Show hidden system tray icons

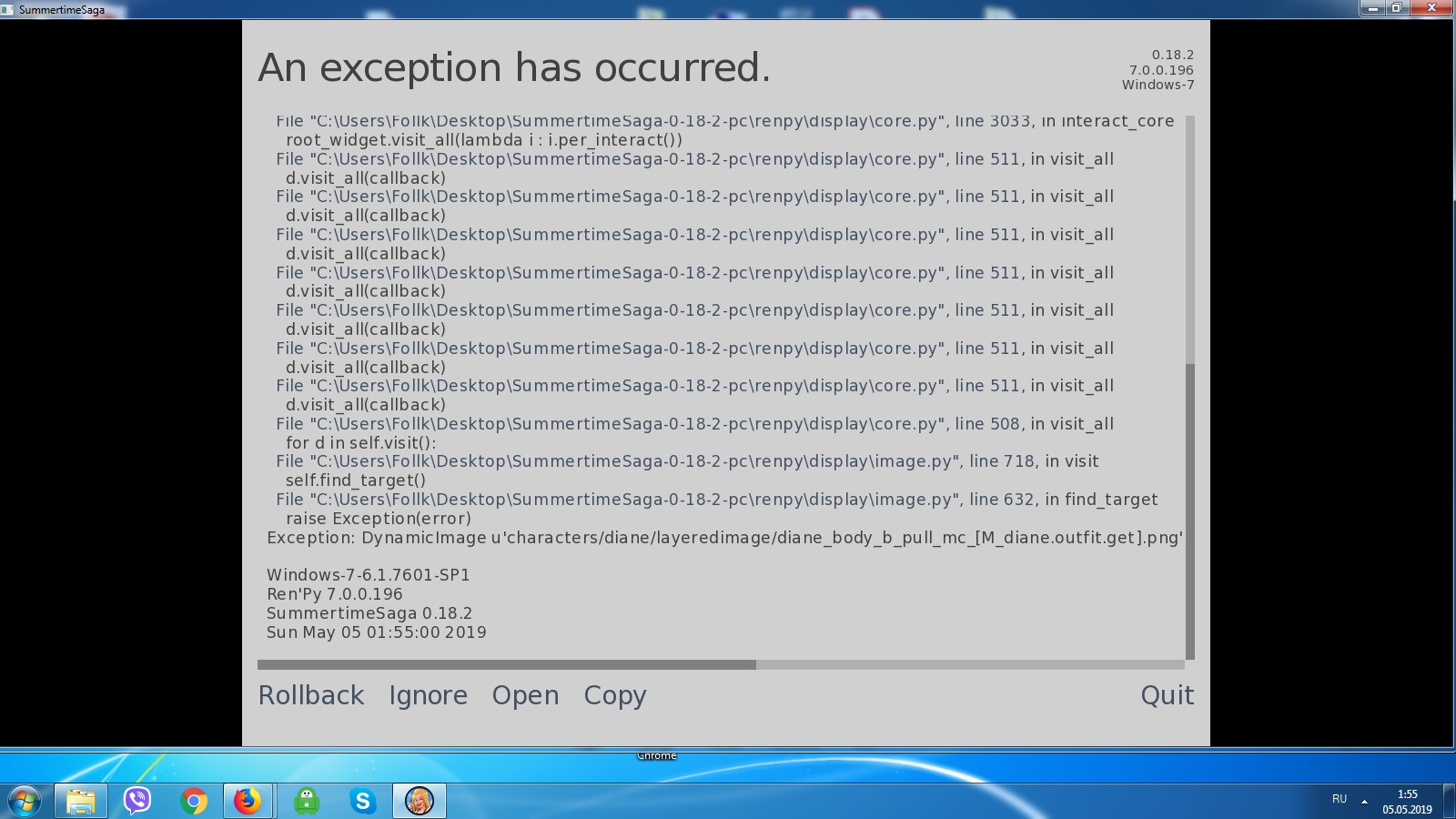pos(1364,801)
